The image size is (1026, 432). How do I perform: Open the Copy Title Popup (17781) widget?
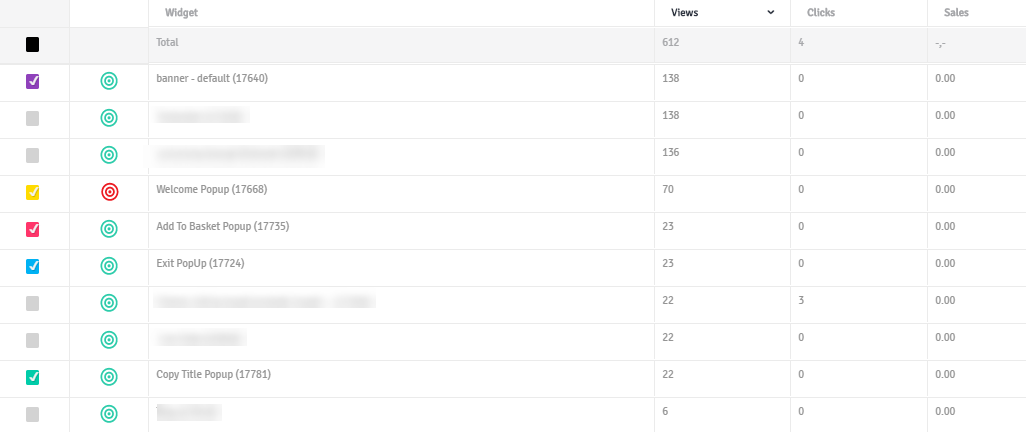[213, 374]
